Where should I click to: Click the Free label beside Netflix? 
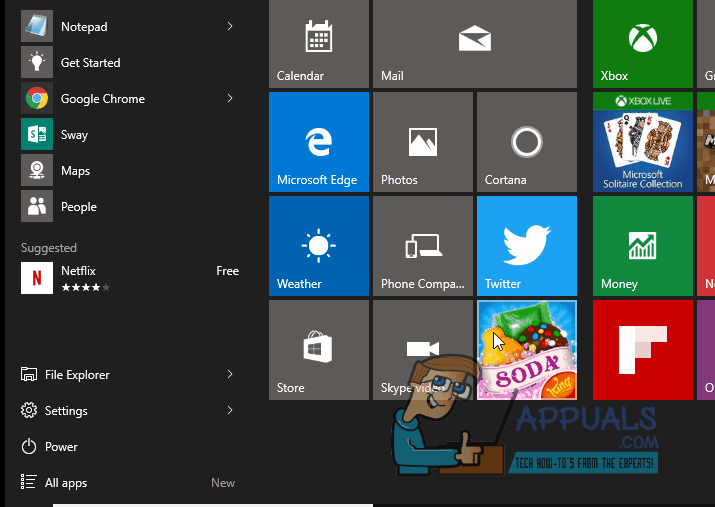point(228,271)
